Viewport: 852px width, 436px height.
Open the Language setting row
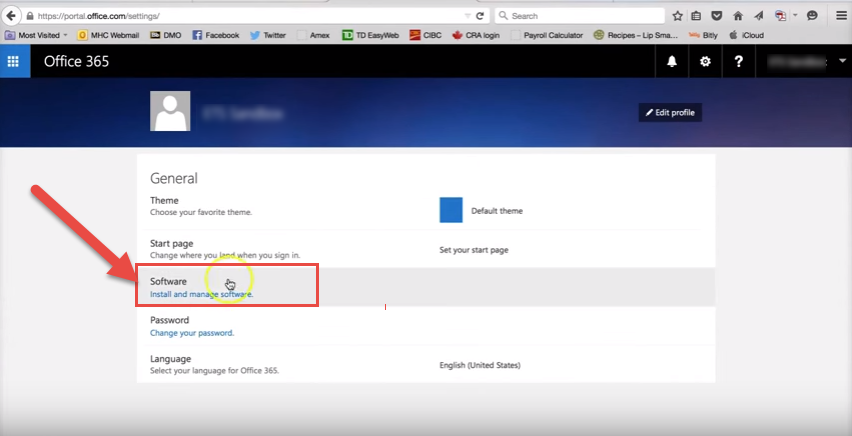click(x=426, y=364)
